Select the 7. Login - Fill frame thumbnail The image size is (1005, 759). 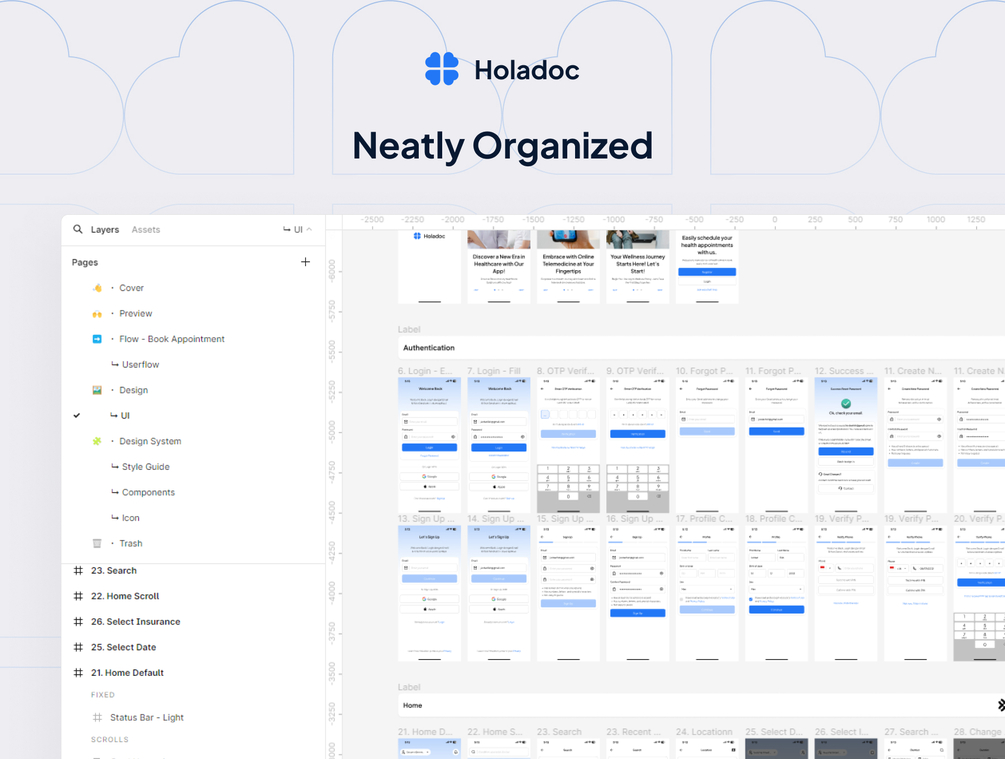pyautogui.click(x=499, y=445)
